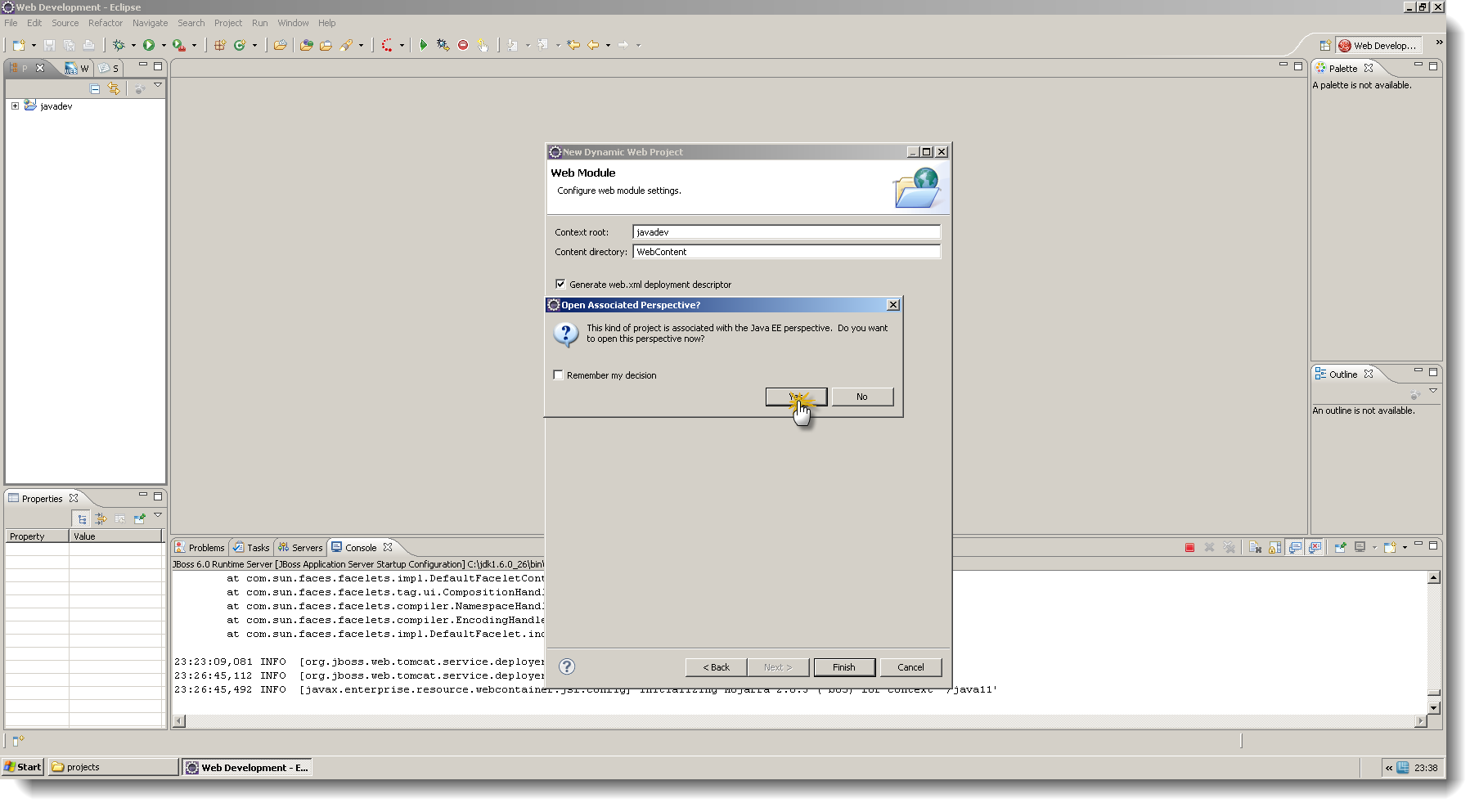Screen dimensions: 1479x812
Task: Run the application using the green Run icon
Action: [x=148, y=45]
